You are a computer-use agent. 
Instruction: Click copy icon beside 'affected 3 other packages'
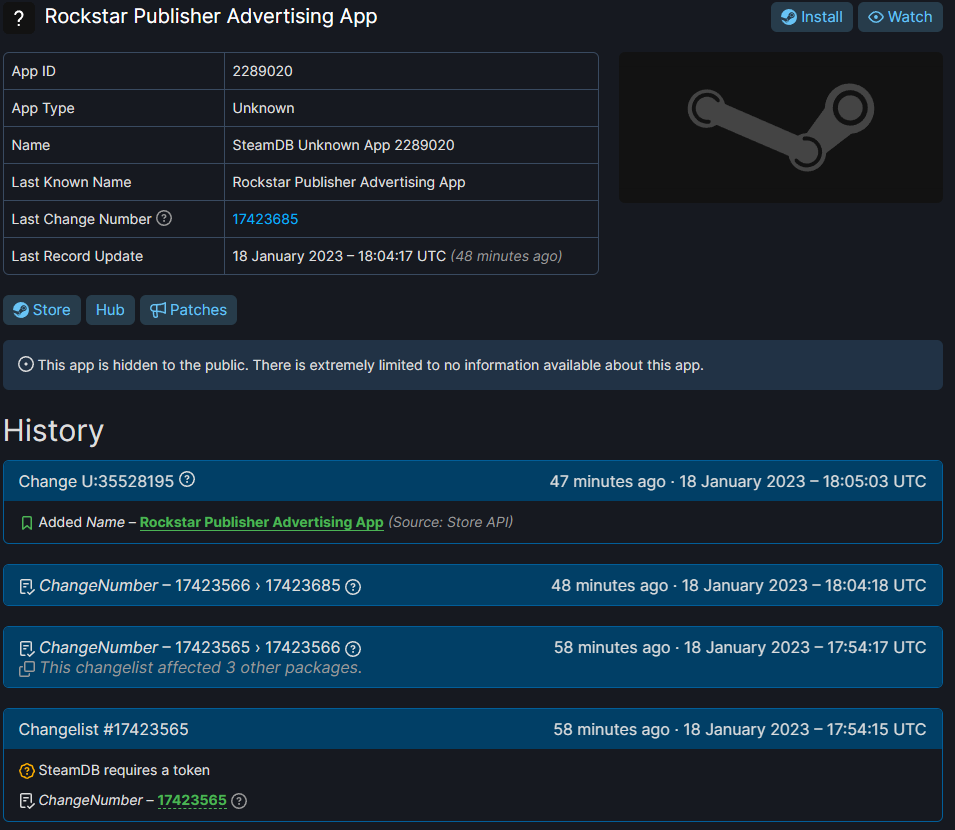point(27,668)
